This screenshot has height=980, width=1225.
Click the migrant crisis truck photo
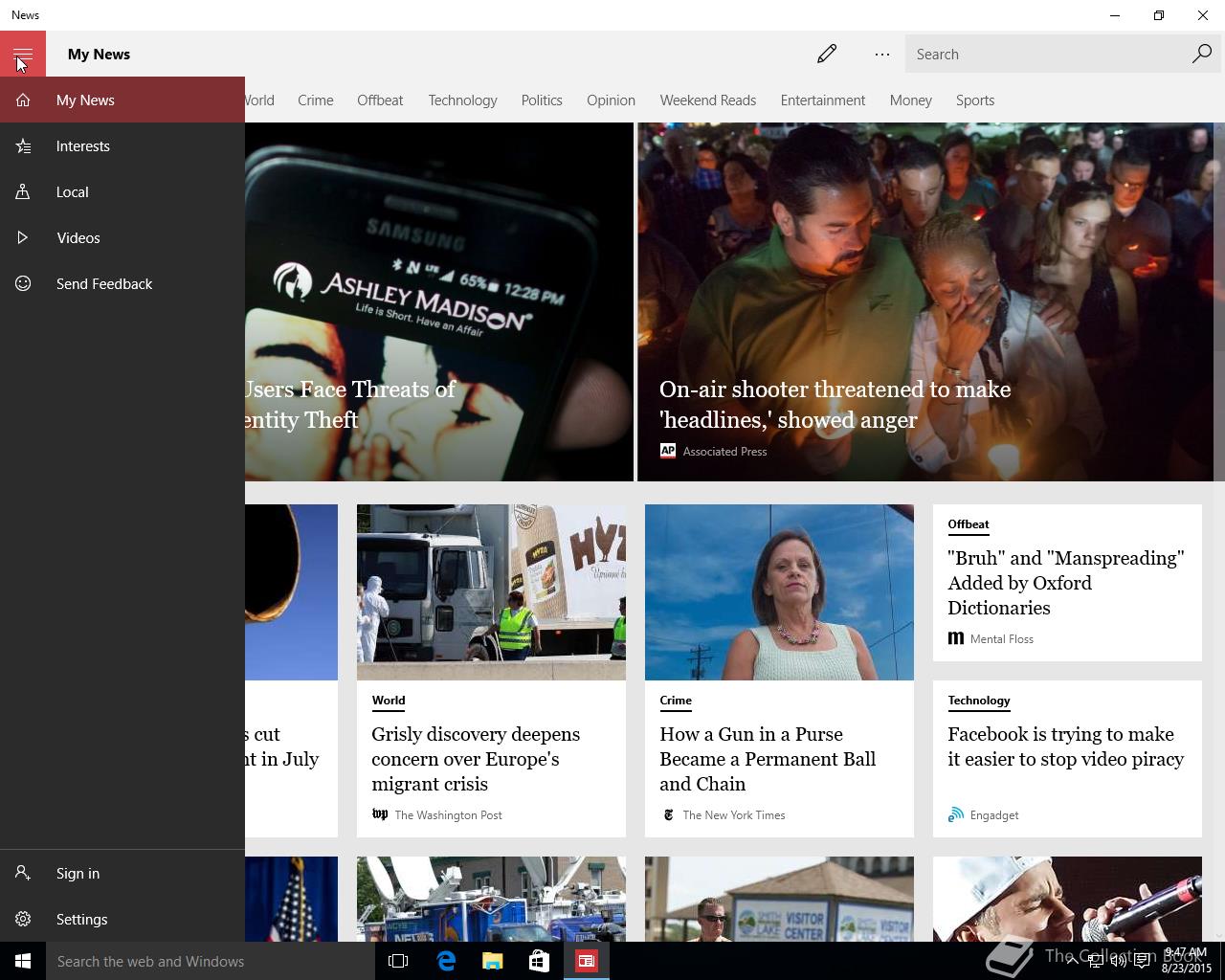click(x=491, y=592)
